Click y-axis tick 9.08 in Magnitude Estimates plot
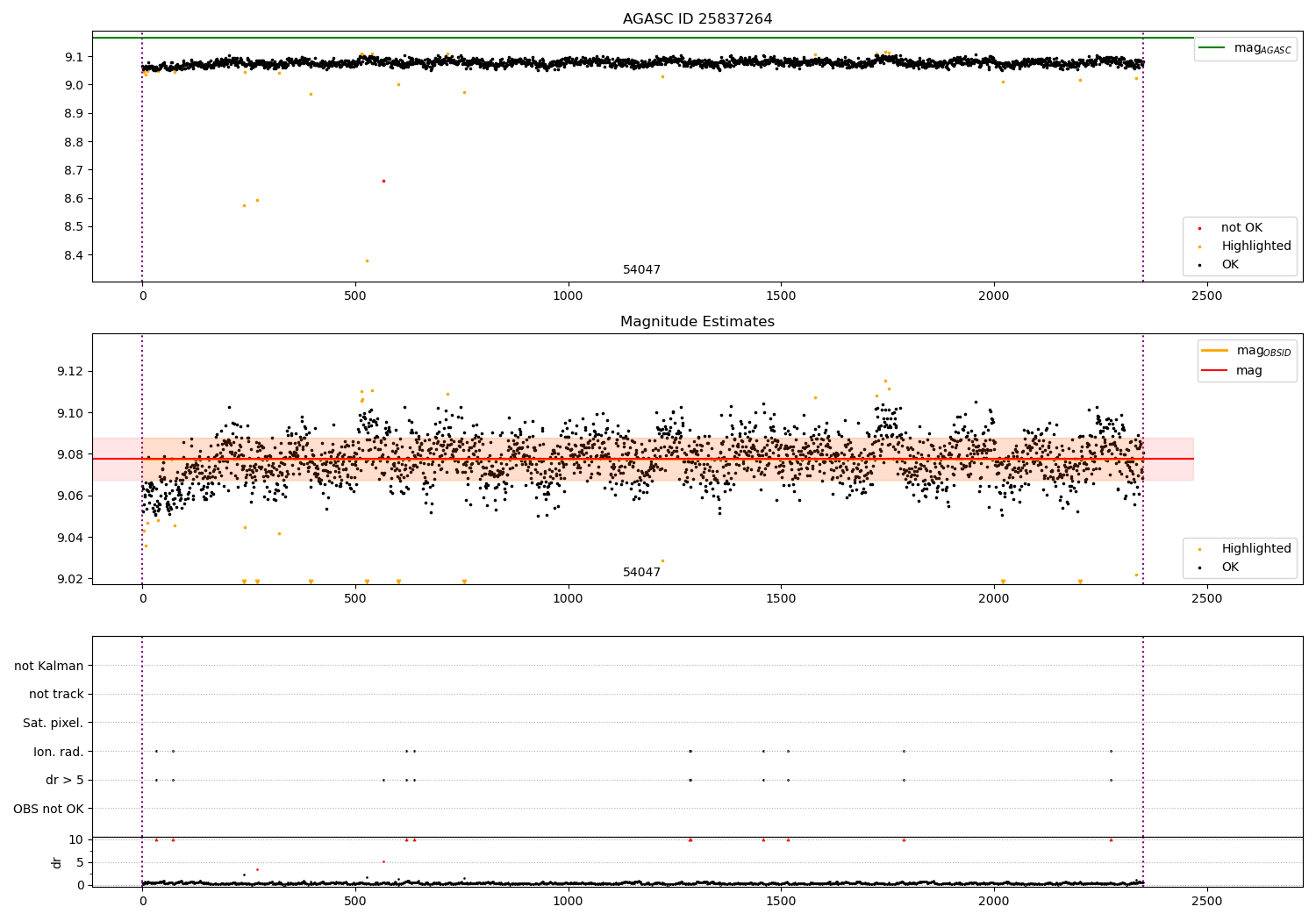Image resolution: width=1316 pixels, height=921 pixels. coord(69,454)
